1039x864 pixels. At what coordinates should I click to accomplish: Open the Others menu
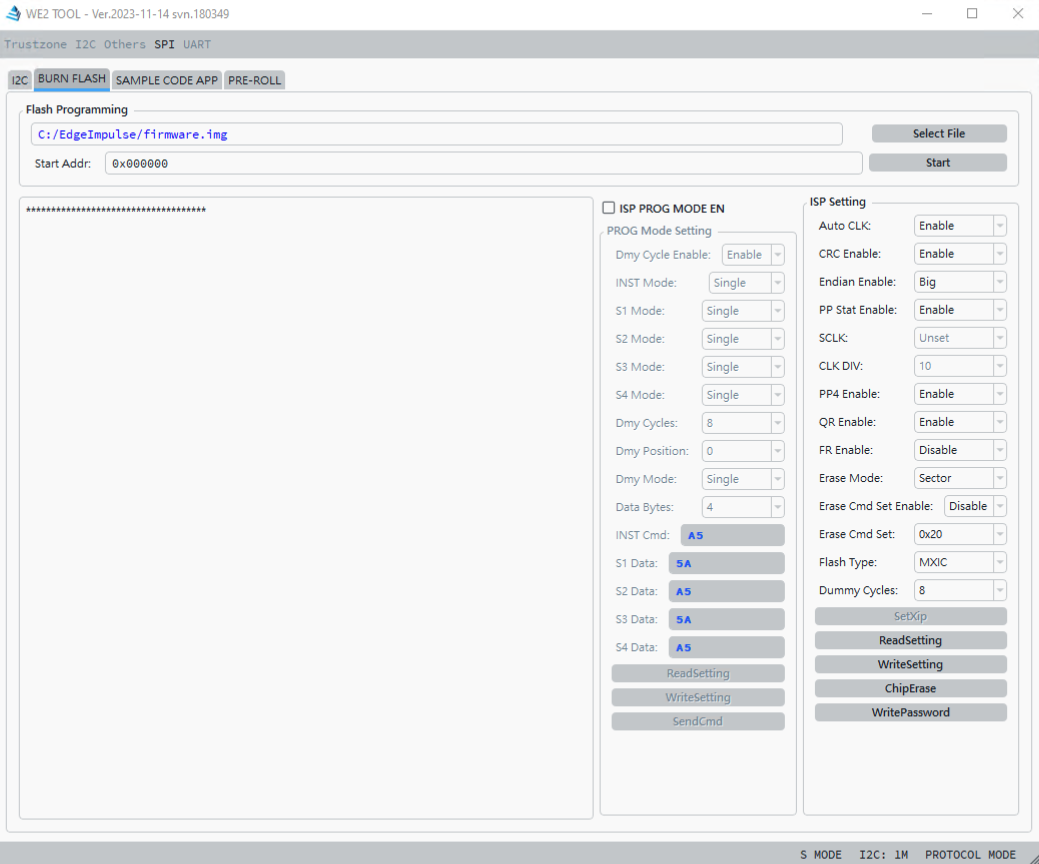pos(125,44)
